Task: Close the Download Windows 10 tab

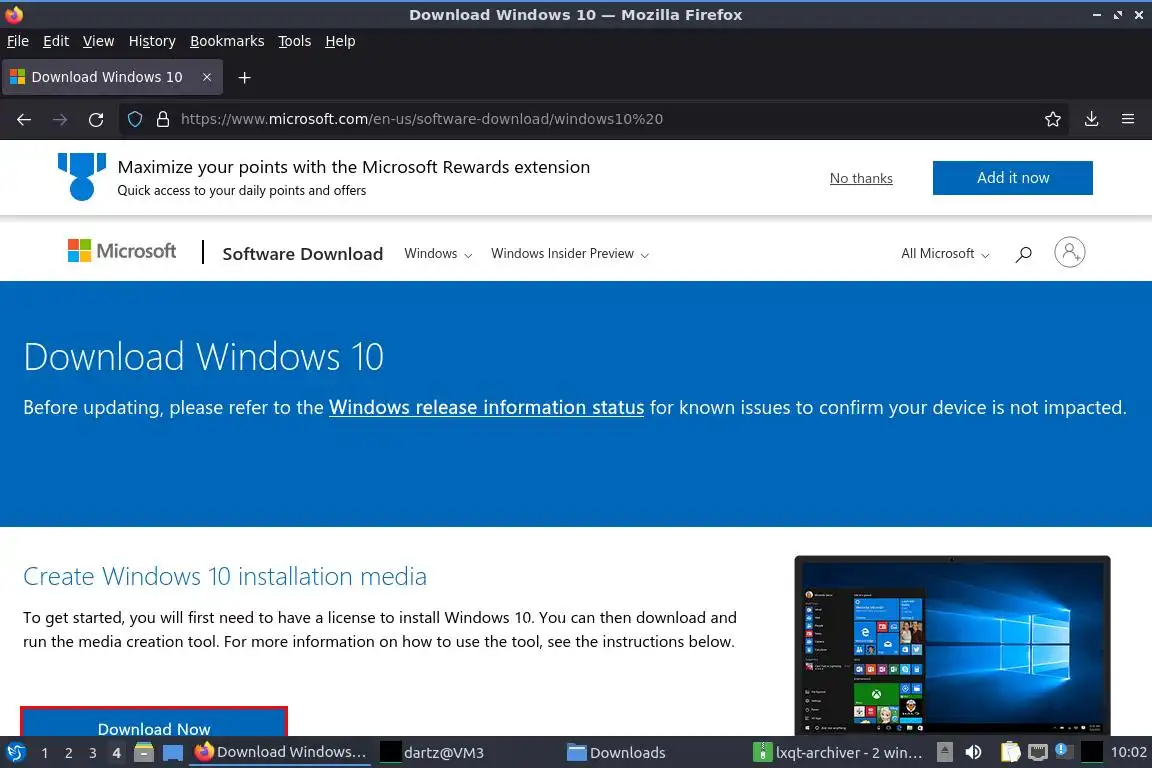Action: tap(207, 77)
